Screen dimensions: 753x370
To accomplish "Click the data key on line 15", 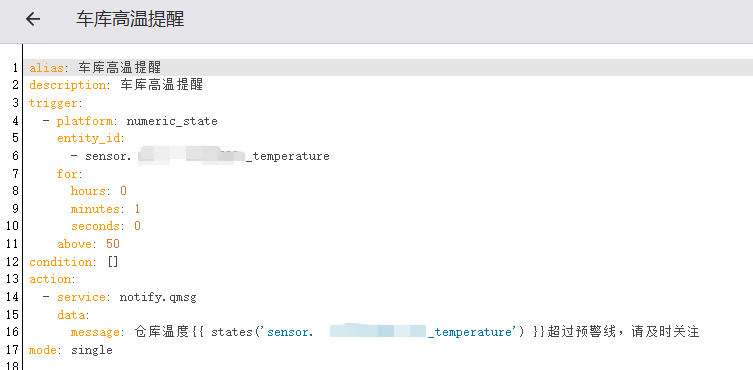I will click(73, 315).
